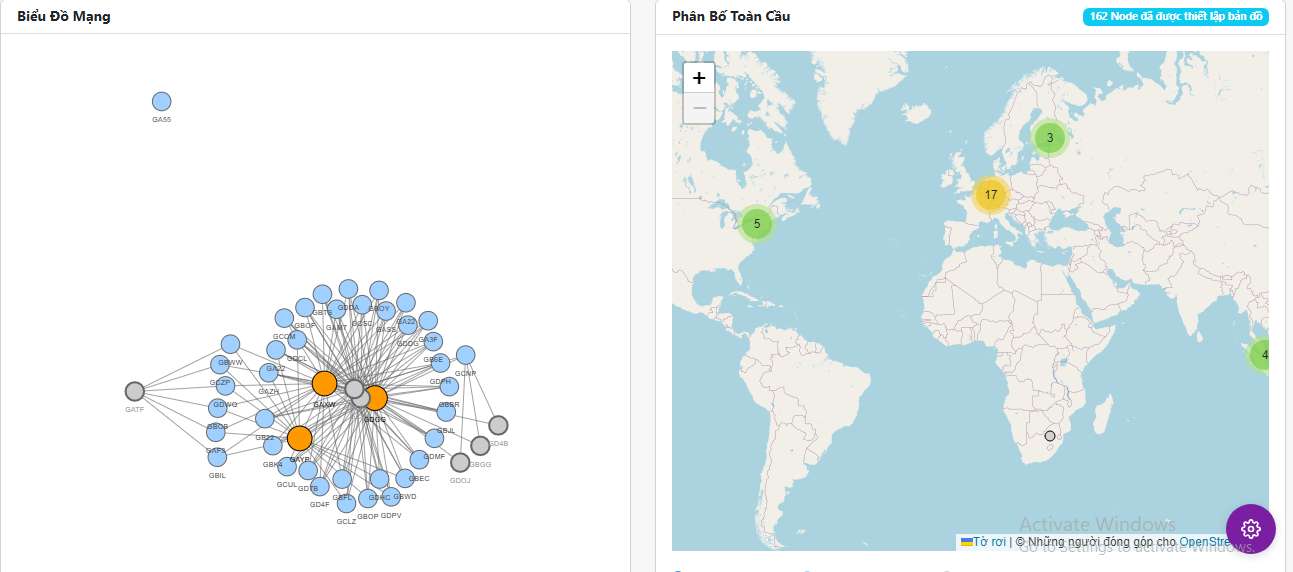
Task: Select the grey GDOJ node
Action: pos(460,462)
